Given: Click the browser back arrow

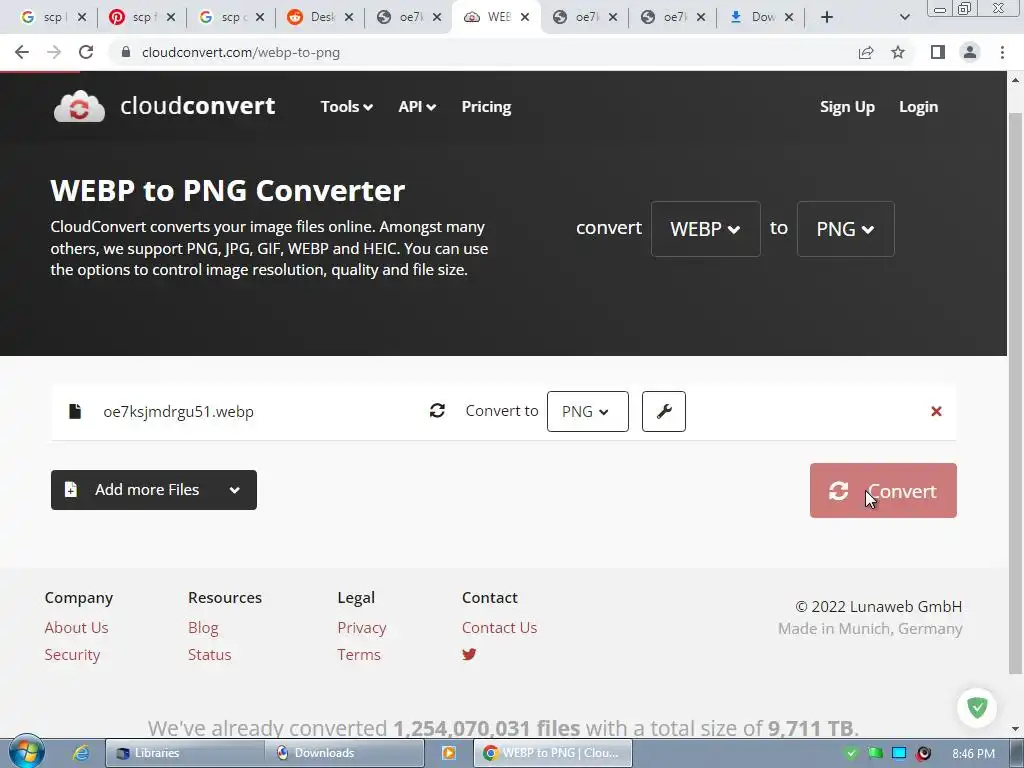Looking at the screenshot, I should coord(22,52).
